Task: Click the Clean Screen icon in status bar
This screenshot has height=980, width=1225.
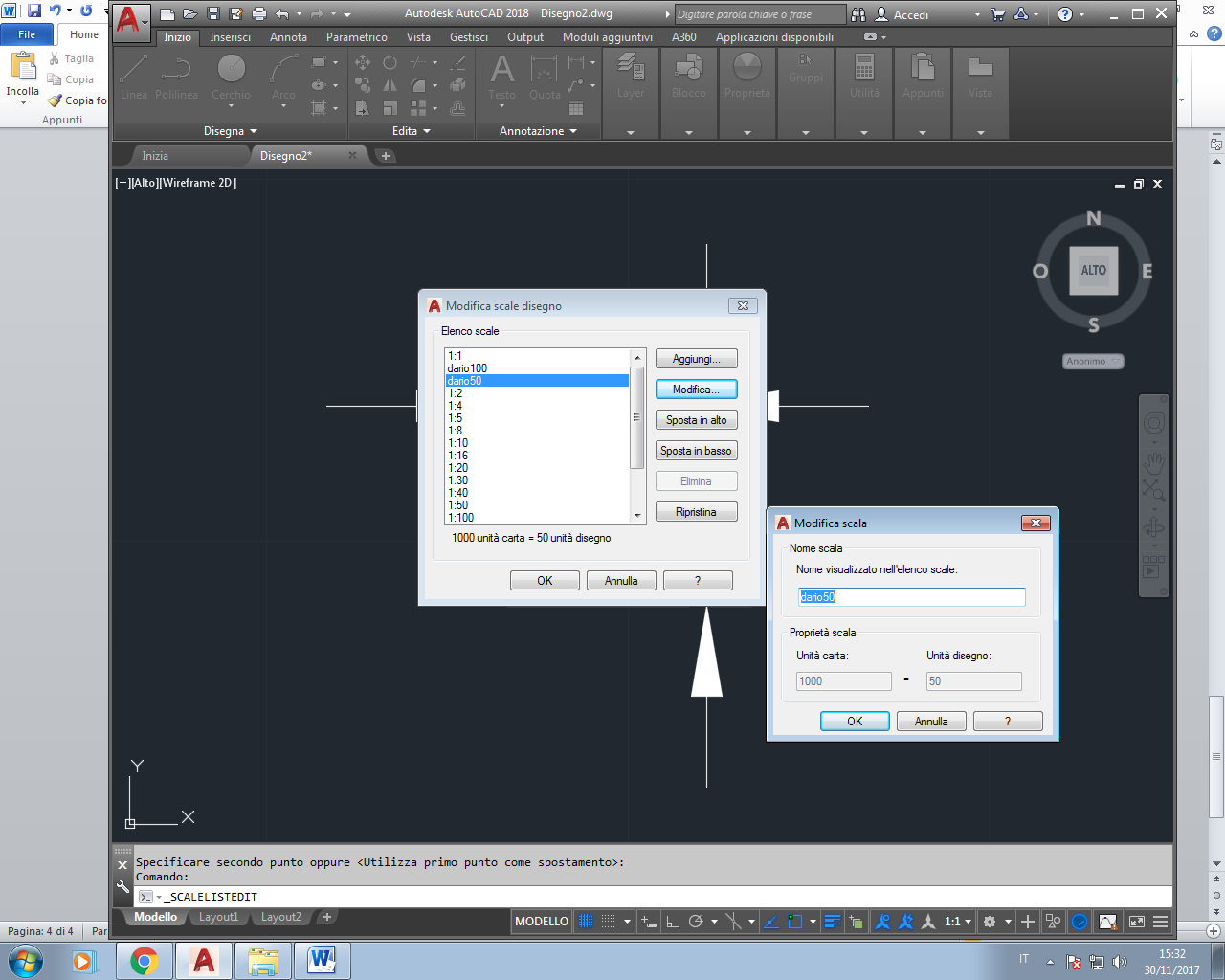Action: point(1137,922)
